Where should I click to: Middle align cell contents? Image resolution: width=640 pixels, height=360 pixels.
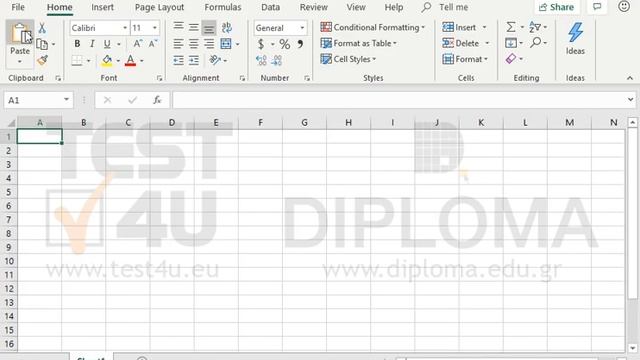tap(193, 27)
